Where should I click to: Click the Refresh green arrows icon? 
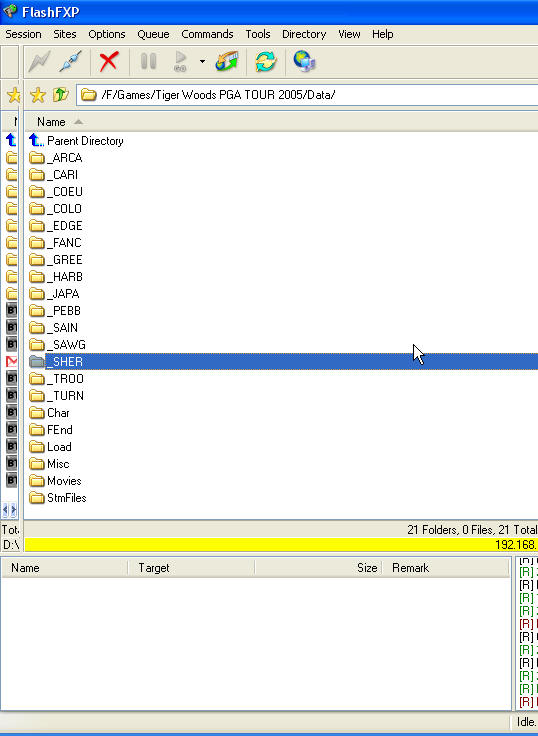pos(266,61)
